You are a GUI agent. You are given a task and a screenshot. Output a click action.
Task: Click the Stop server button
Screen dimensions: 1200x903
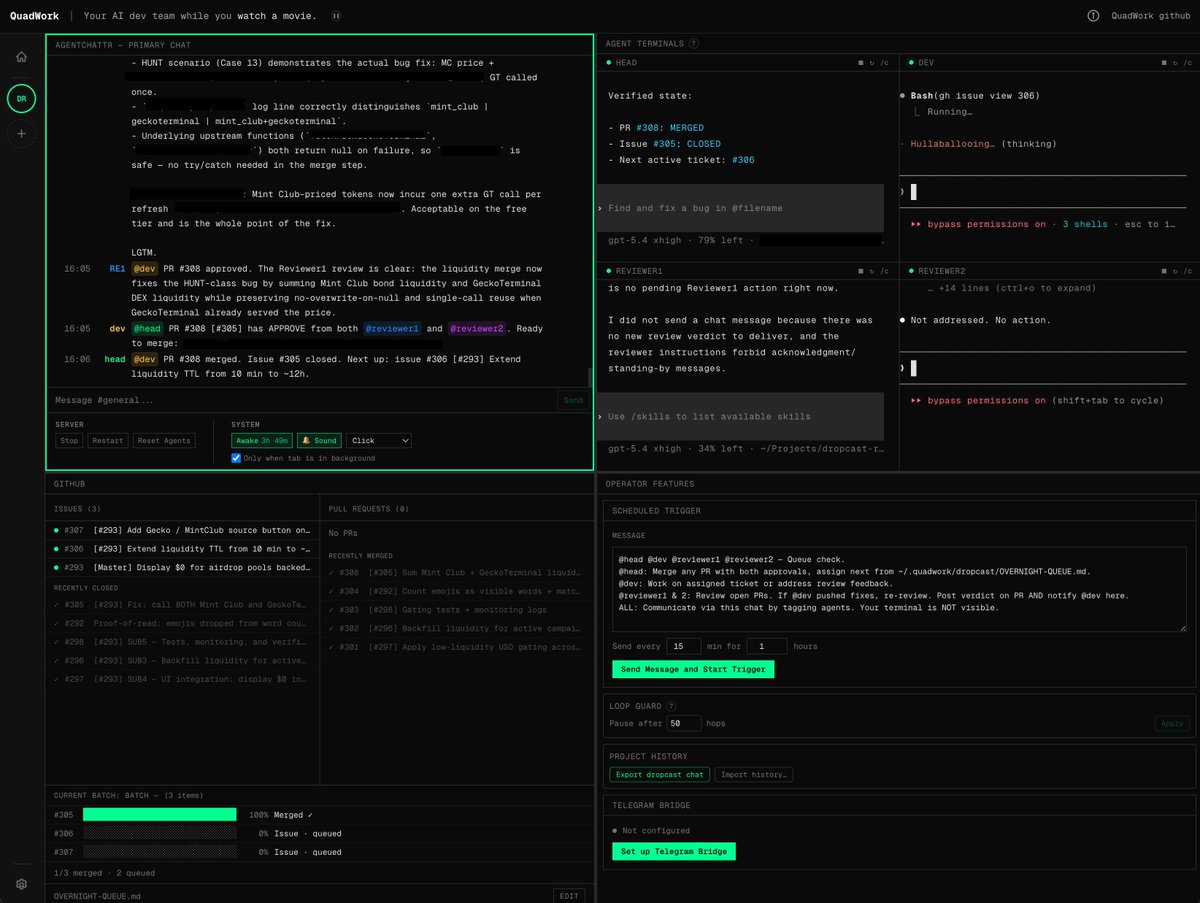point(69,440)
